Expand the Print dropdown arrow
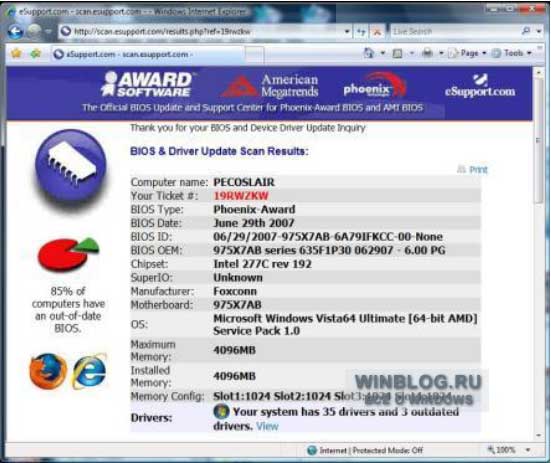551x463 pixels. [x=441, y=53]
